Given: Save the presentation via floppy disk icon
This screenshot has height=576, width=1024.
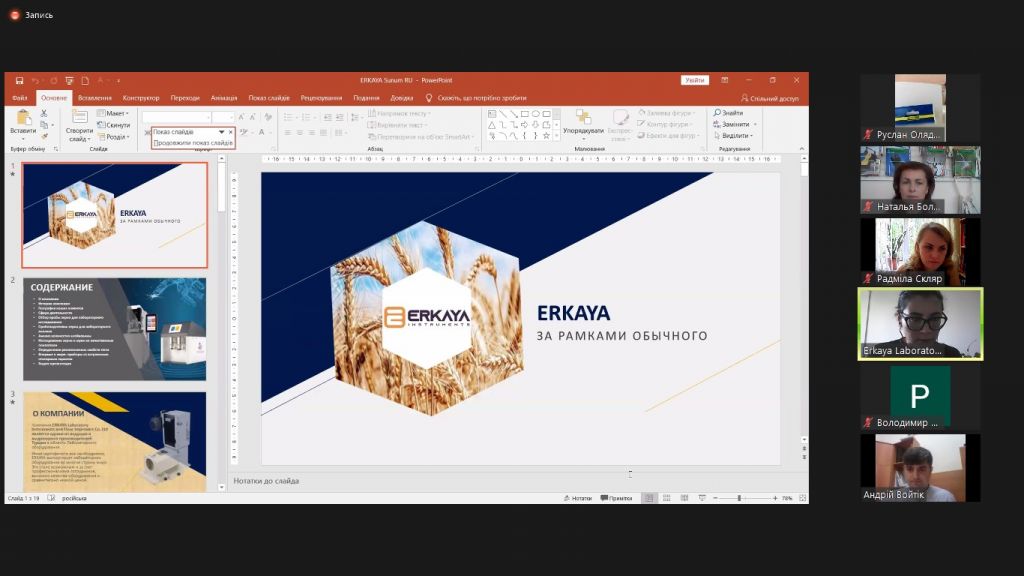Looking at the screenshot, I should [20, 80].
